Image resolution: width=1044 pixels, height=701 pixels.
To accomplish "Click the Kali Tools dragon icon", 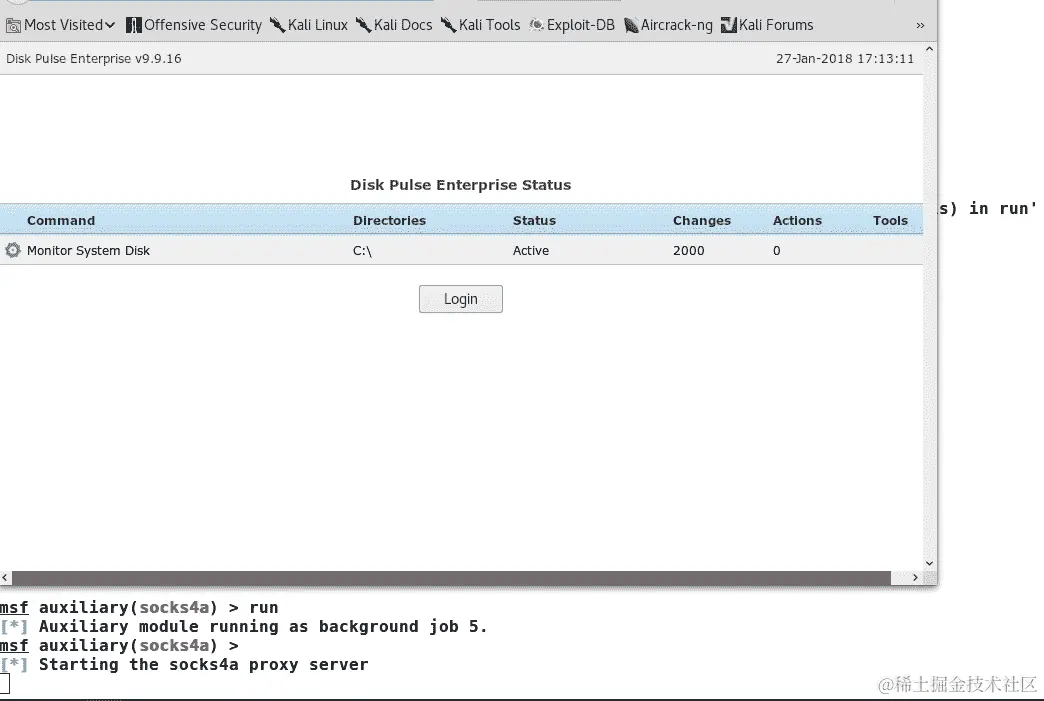I will (x=449, y=25).
